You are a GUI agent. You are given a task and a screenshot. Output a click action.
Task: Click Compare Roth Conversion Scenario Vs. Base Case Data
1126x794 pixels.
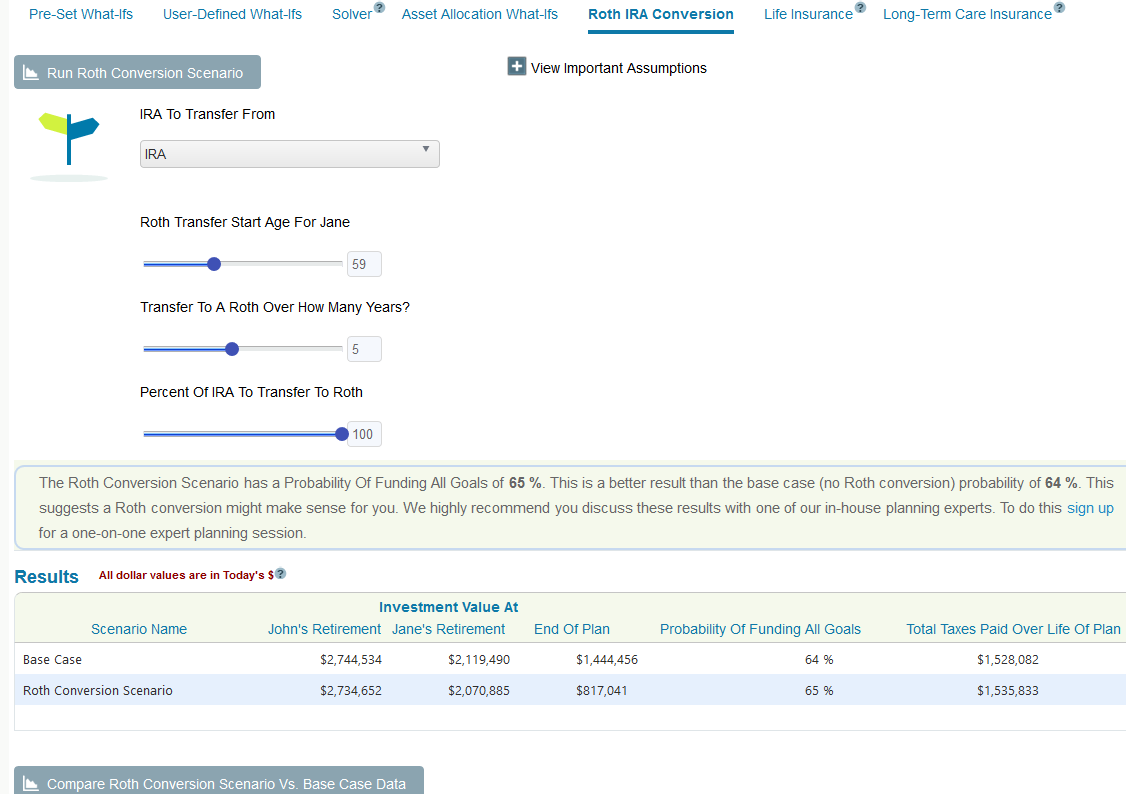click(218, 785)
